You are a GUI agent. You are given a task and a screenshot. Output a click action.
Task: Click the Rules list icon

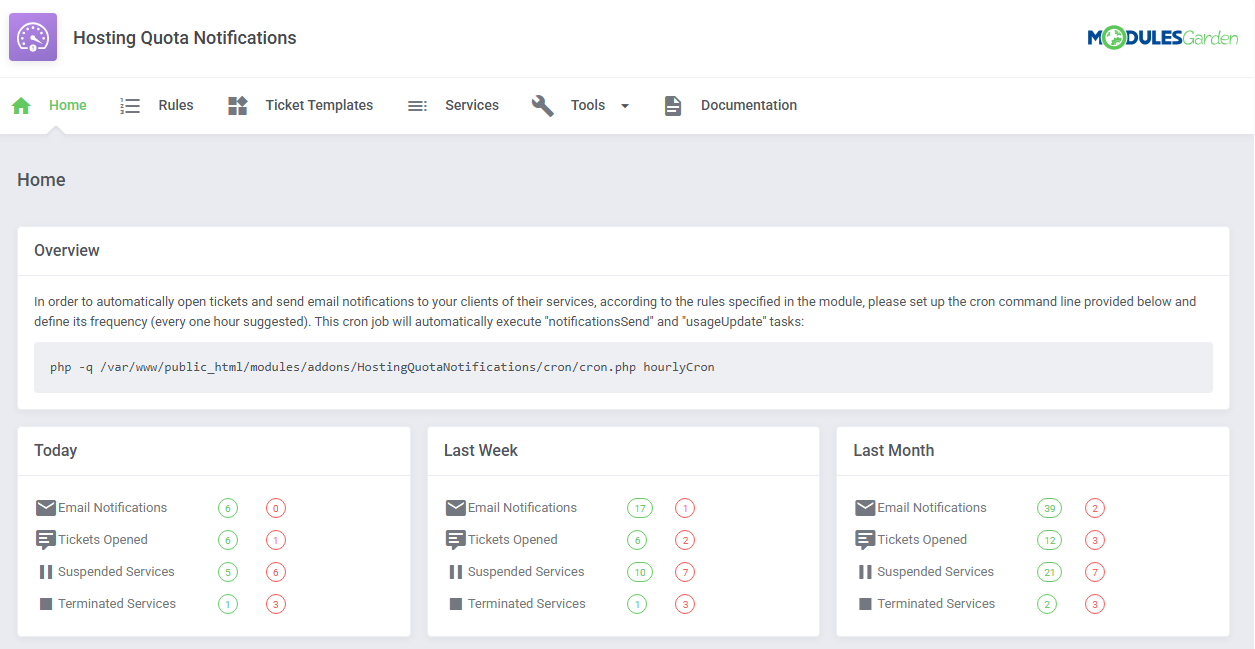click(x=130, y=104)
